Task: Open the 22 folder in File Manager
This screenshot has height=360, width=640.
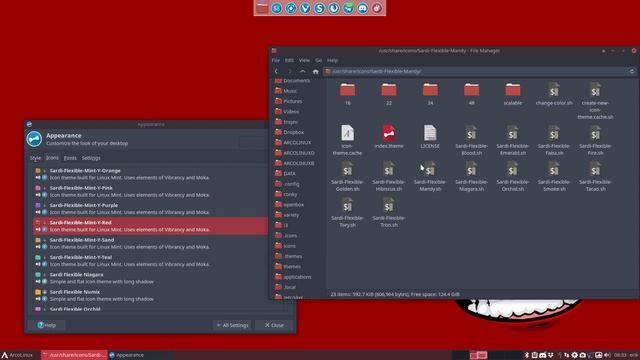Action: pos(389,94)
